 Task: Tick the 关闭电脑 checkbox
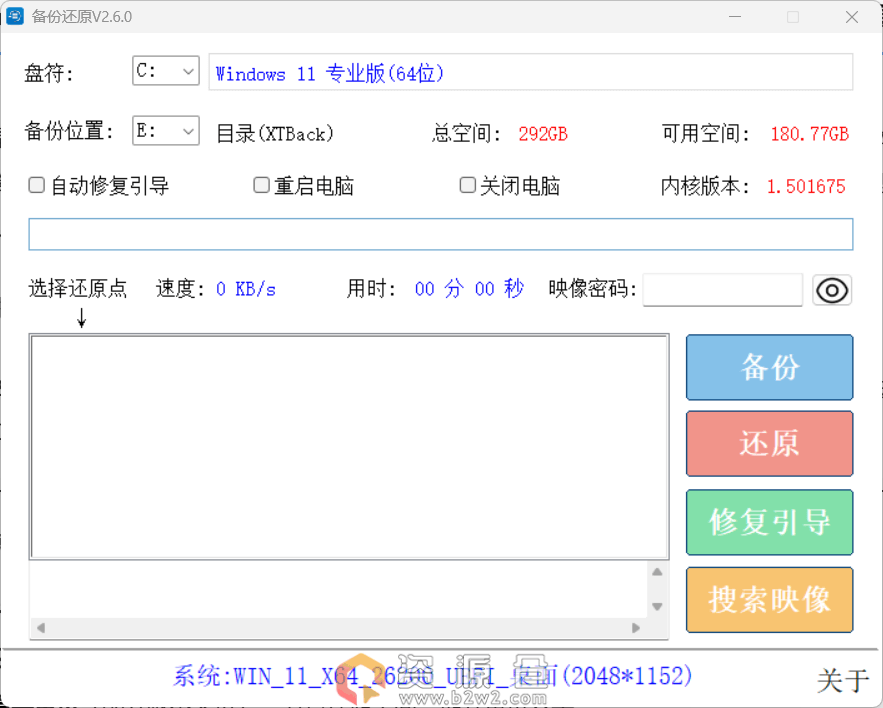467,185
